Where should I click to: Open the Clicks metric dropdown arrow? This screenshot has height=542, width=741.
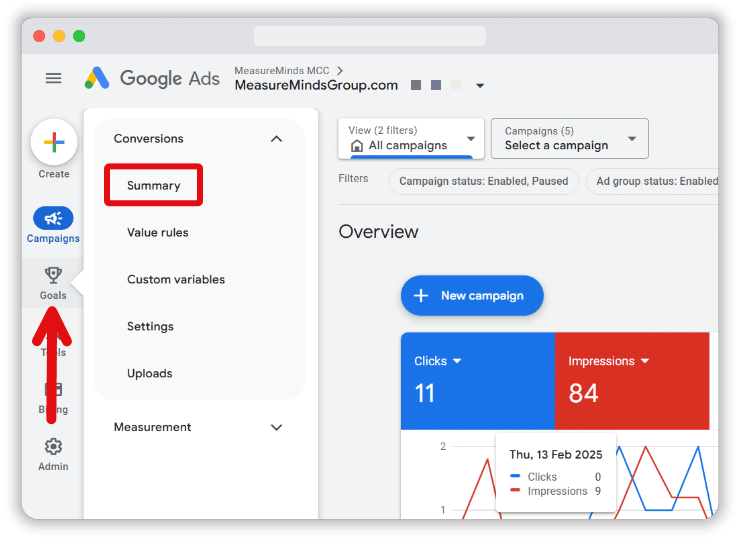pos(457,361)
